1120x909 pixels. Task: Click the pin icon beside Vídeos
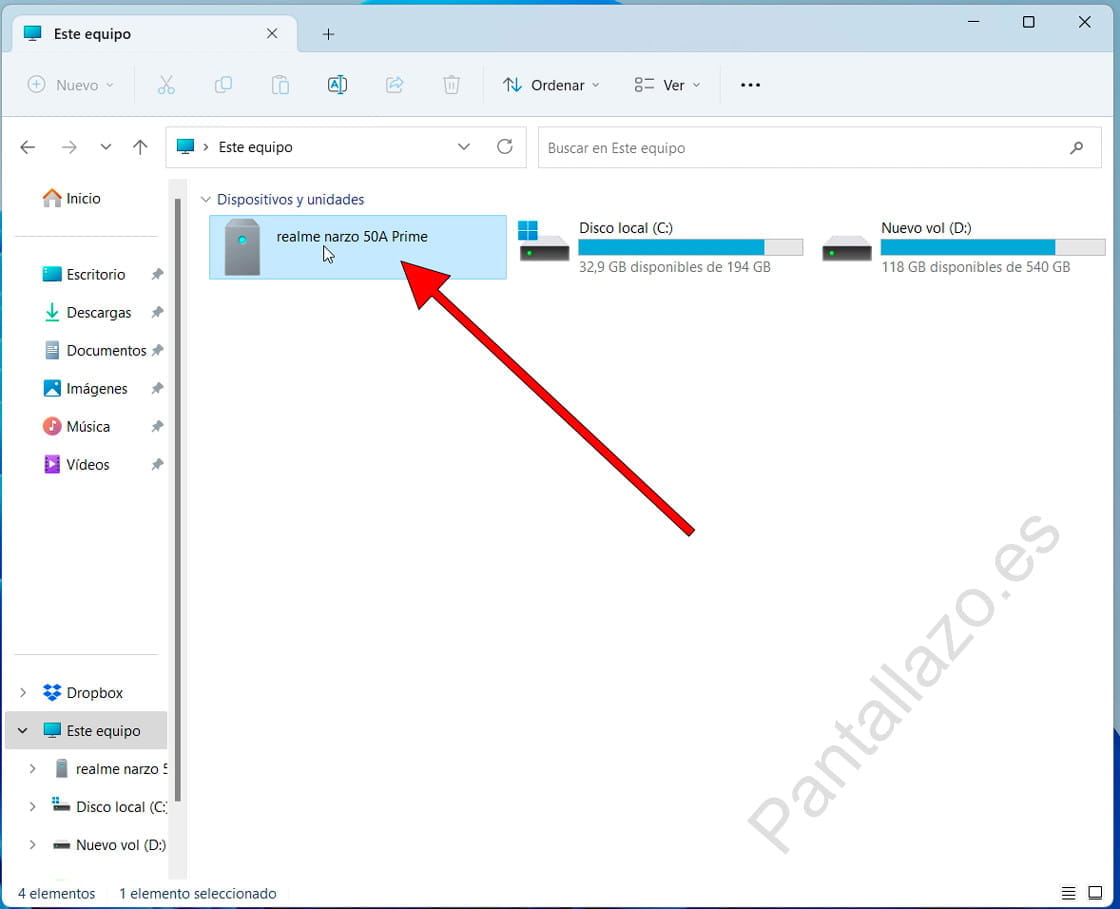click(x=157, y=464)
